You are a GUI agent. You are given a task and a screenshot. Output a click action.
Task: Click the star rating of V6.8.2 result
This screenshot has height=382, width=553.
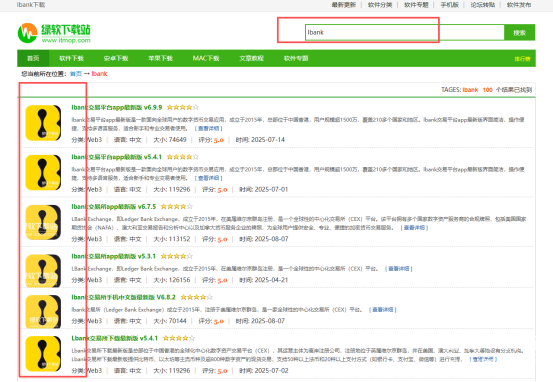tap(196, 297)
